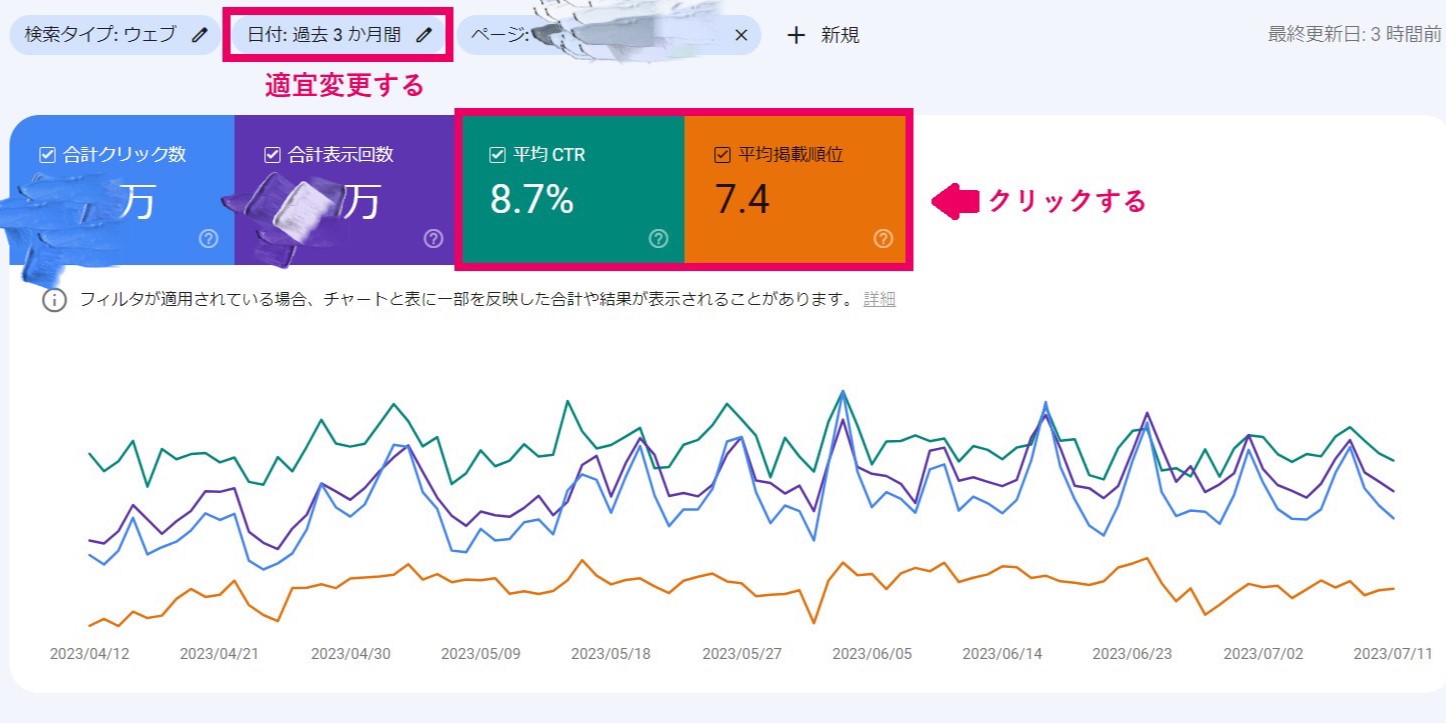Image resolution: width=1446 pixels, height=723 pixels.
Task: Click the 2023/07/11 axis date label
Action: pos(1393,654)
